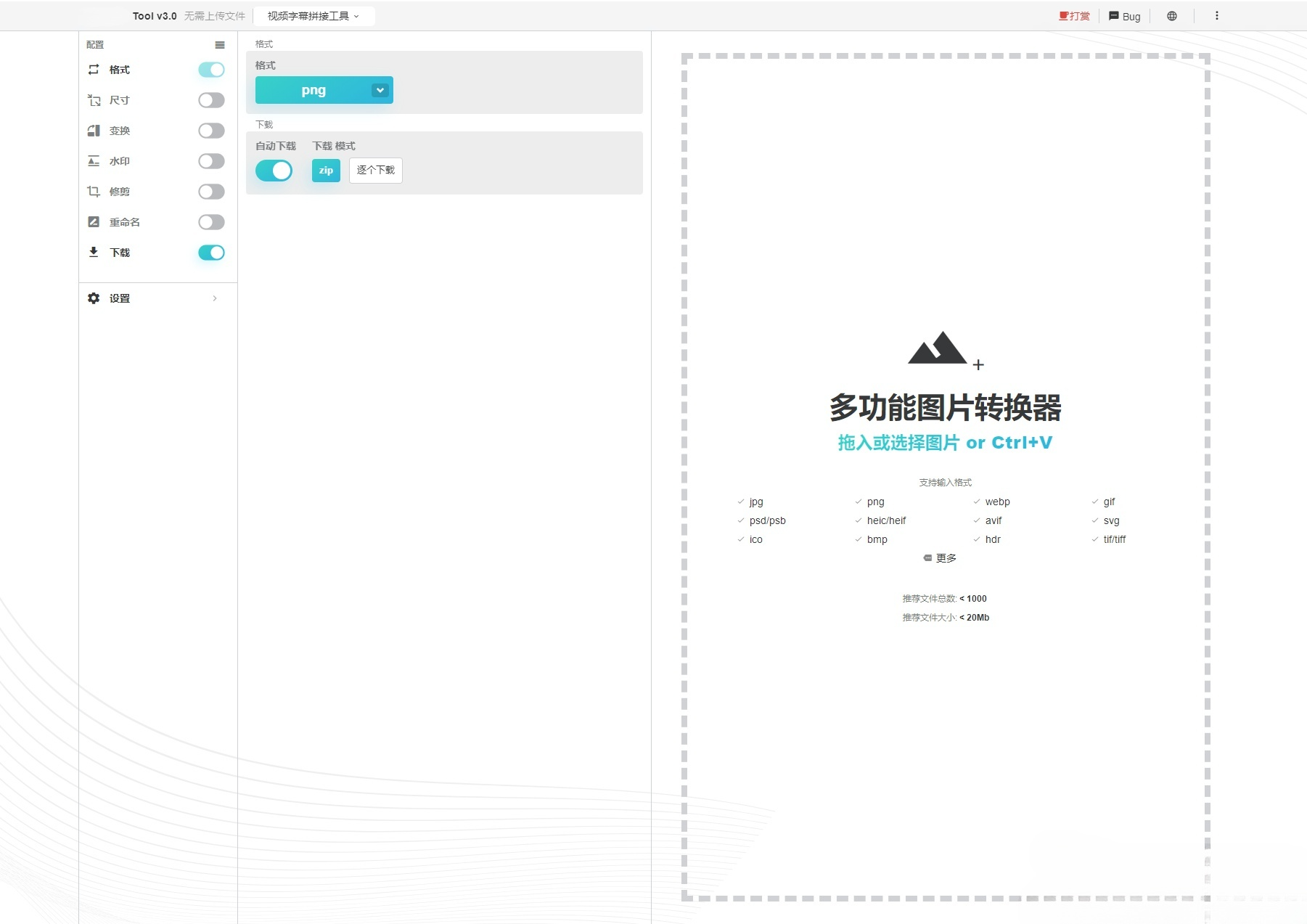1307x924 pixels.
Task: Click the 水印 watermark icon in sidebar
Action: click(x=94, y=161)
